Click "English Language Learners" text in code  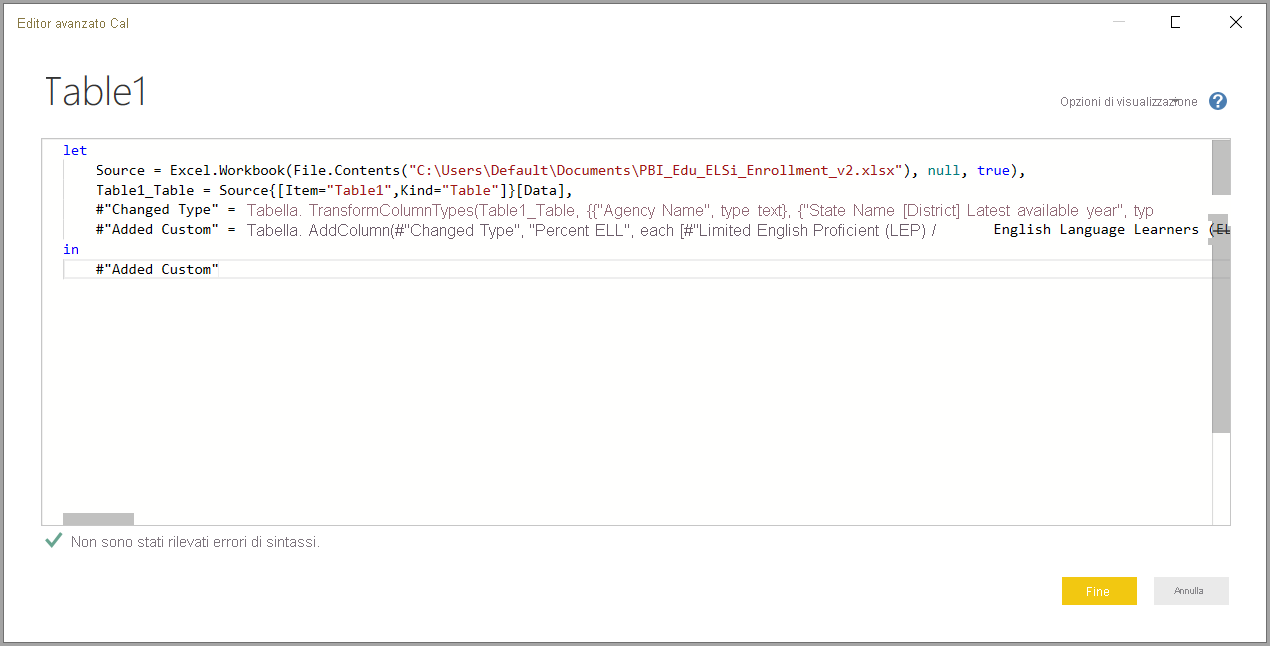[x=1096, y=230]
